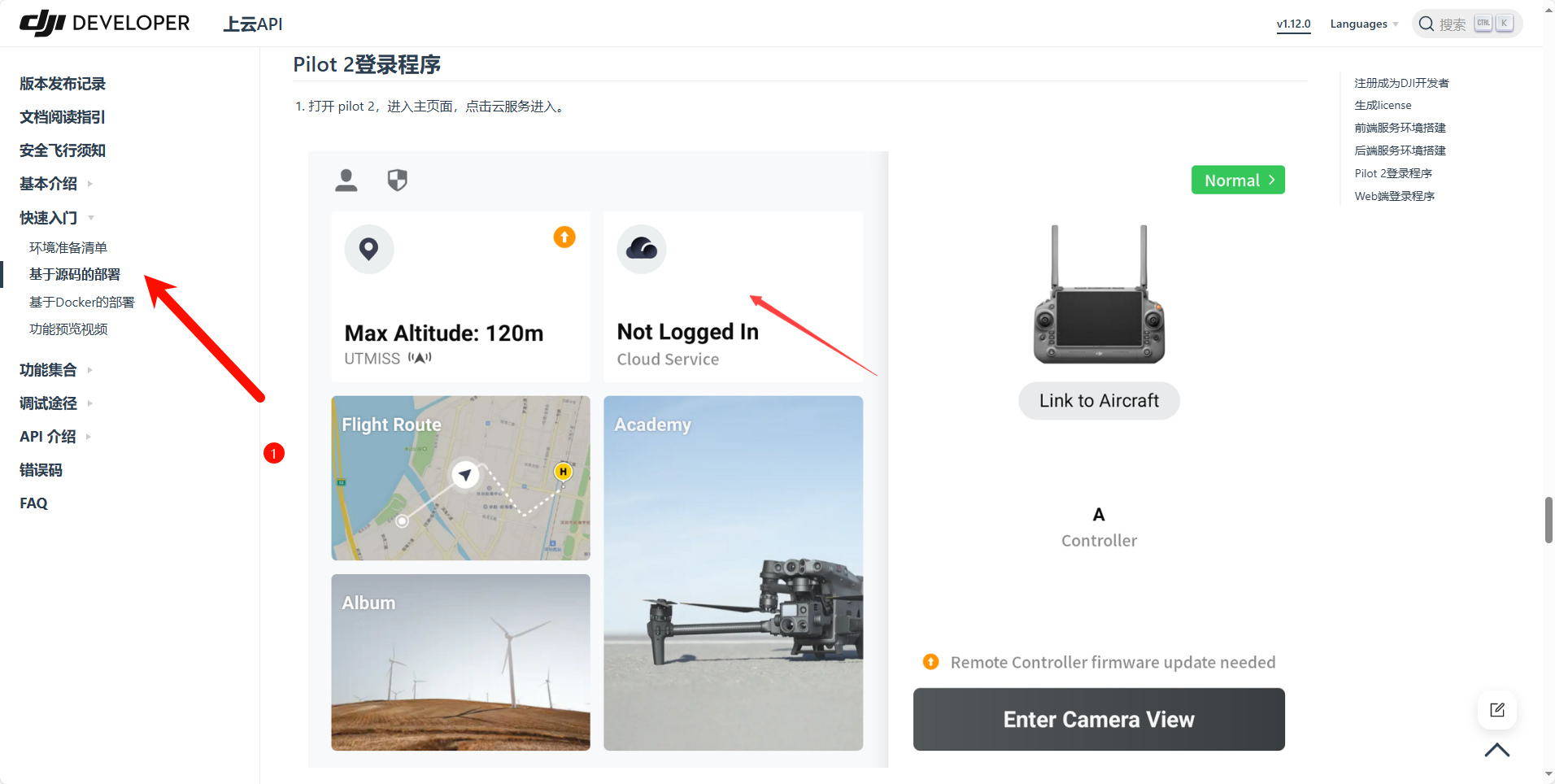The height and width of the screenshot is (784, 1555).
Task: Open the Academy drone thumbnail
Action: point(733,573)
